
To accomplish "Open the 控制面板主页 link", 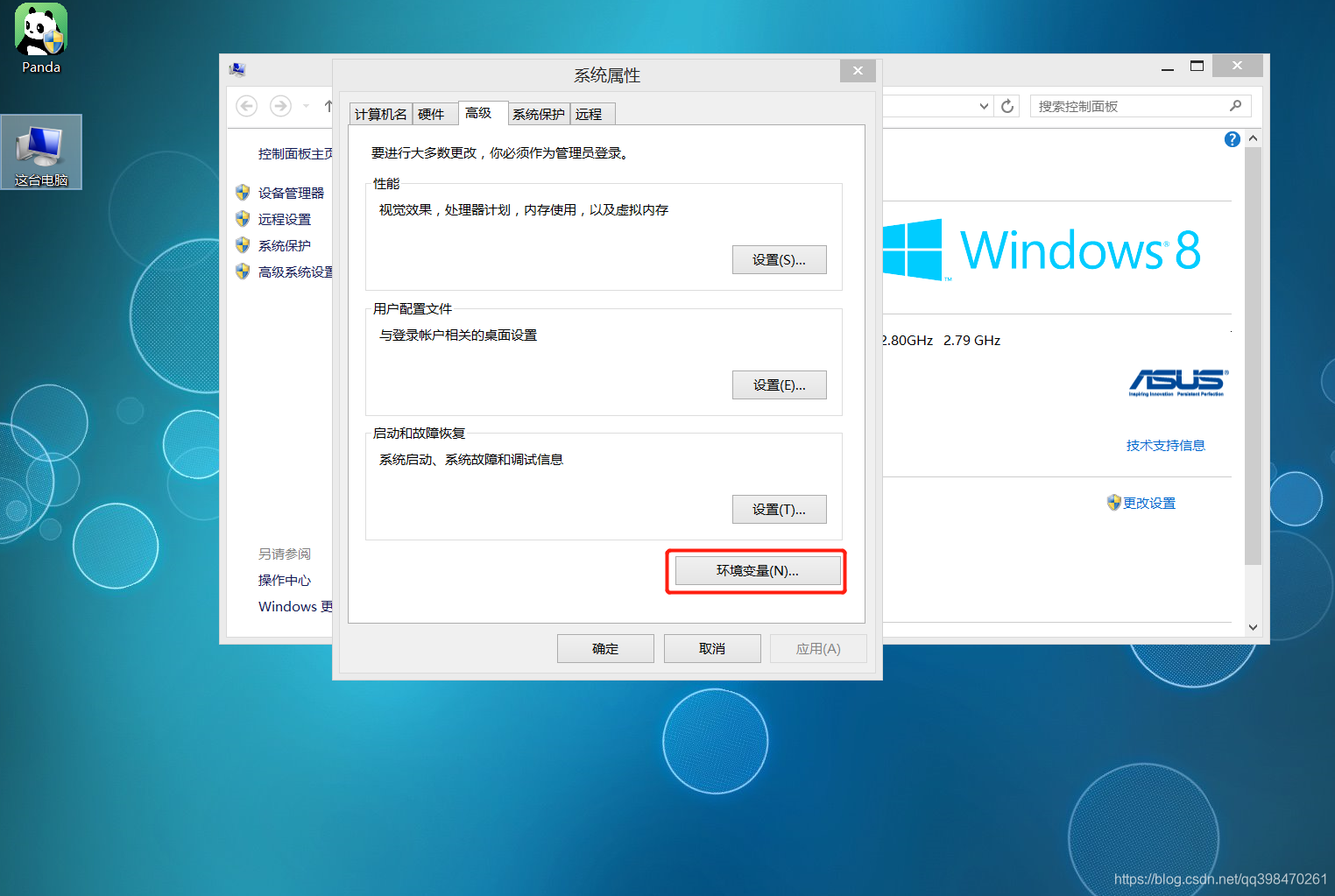I will (x=295, y=153).
